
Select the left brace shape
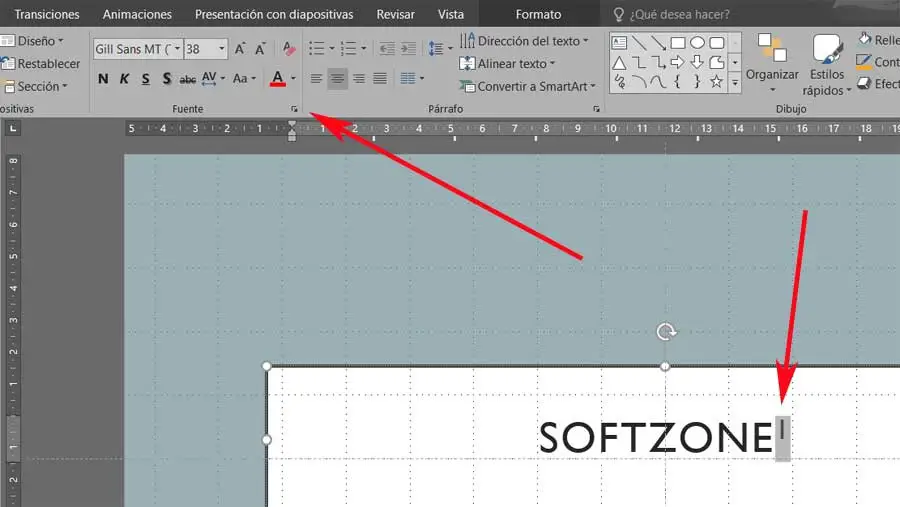coord(678,82)
